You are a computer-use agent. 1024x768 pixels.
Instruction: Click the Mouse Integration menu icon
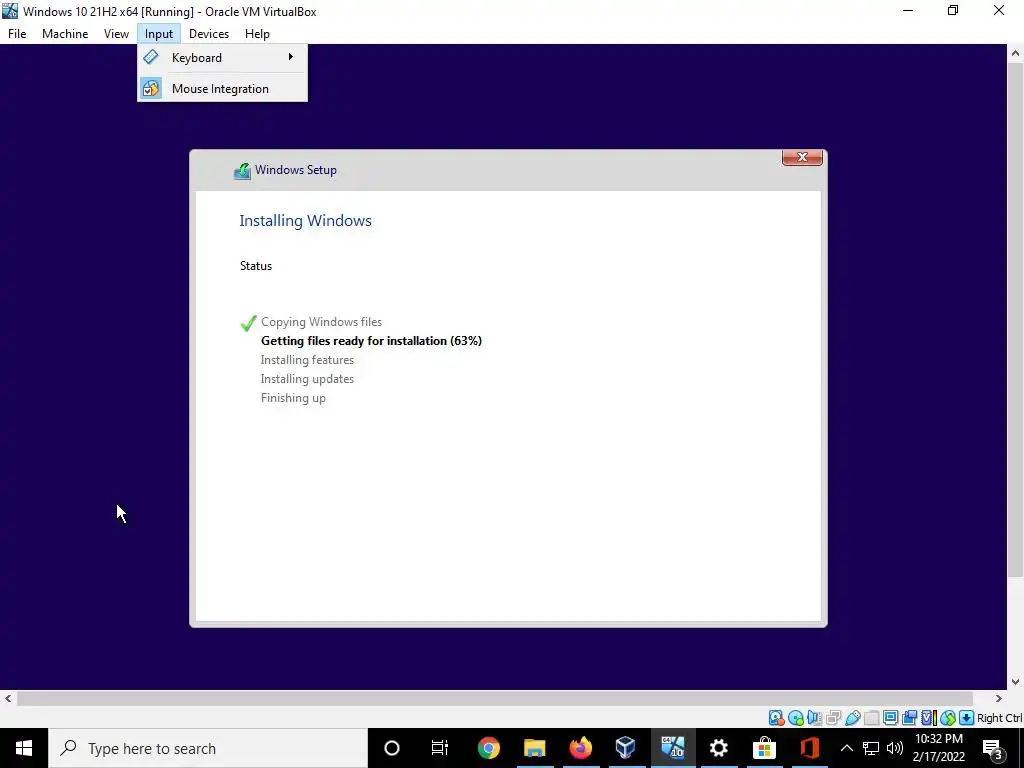(151, 88)
